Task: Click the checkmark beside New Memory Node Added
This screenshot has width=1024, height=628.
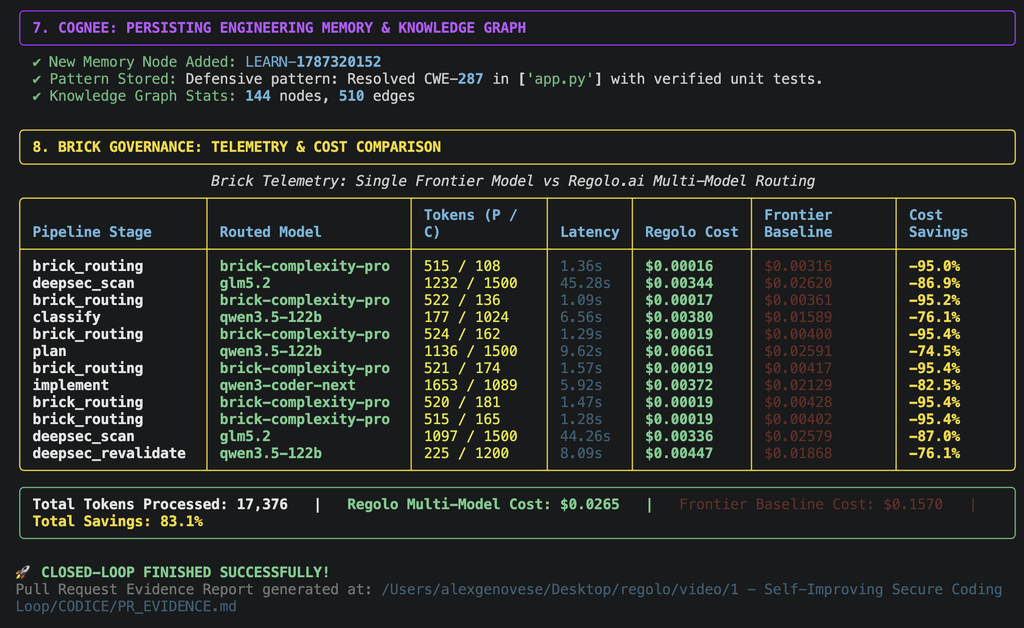Action: [37, 62]
